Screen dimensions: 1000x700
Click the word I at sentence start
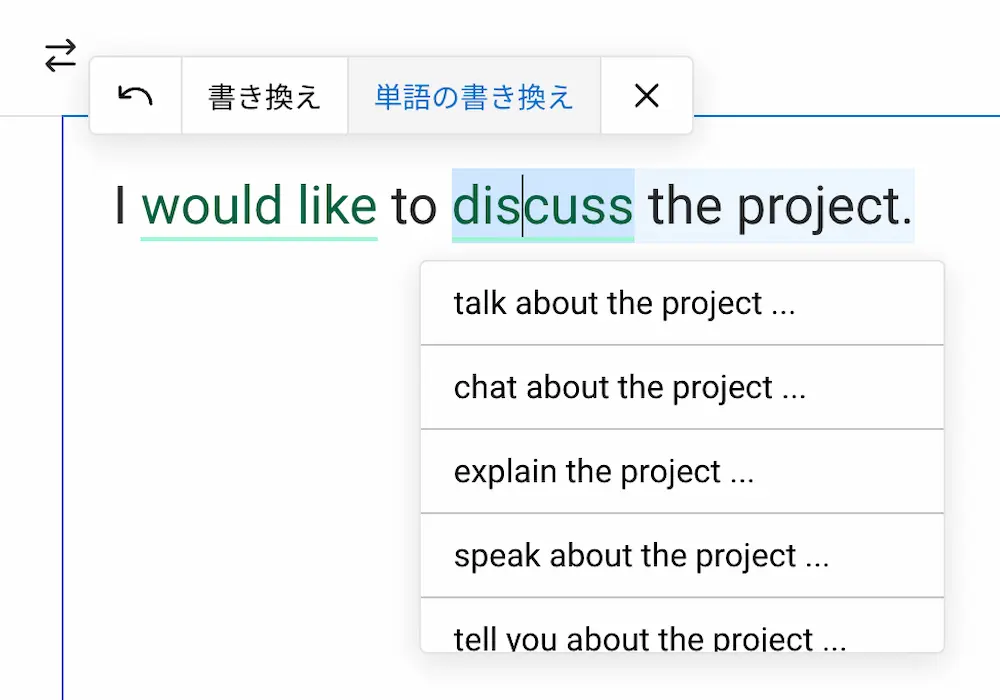[121, 206]
